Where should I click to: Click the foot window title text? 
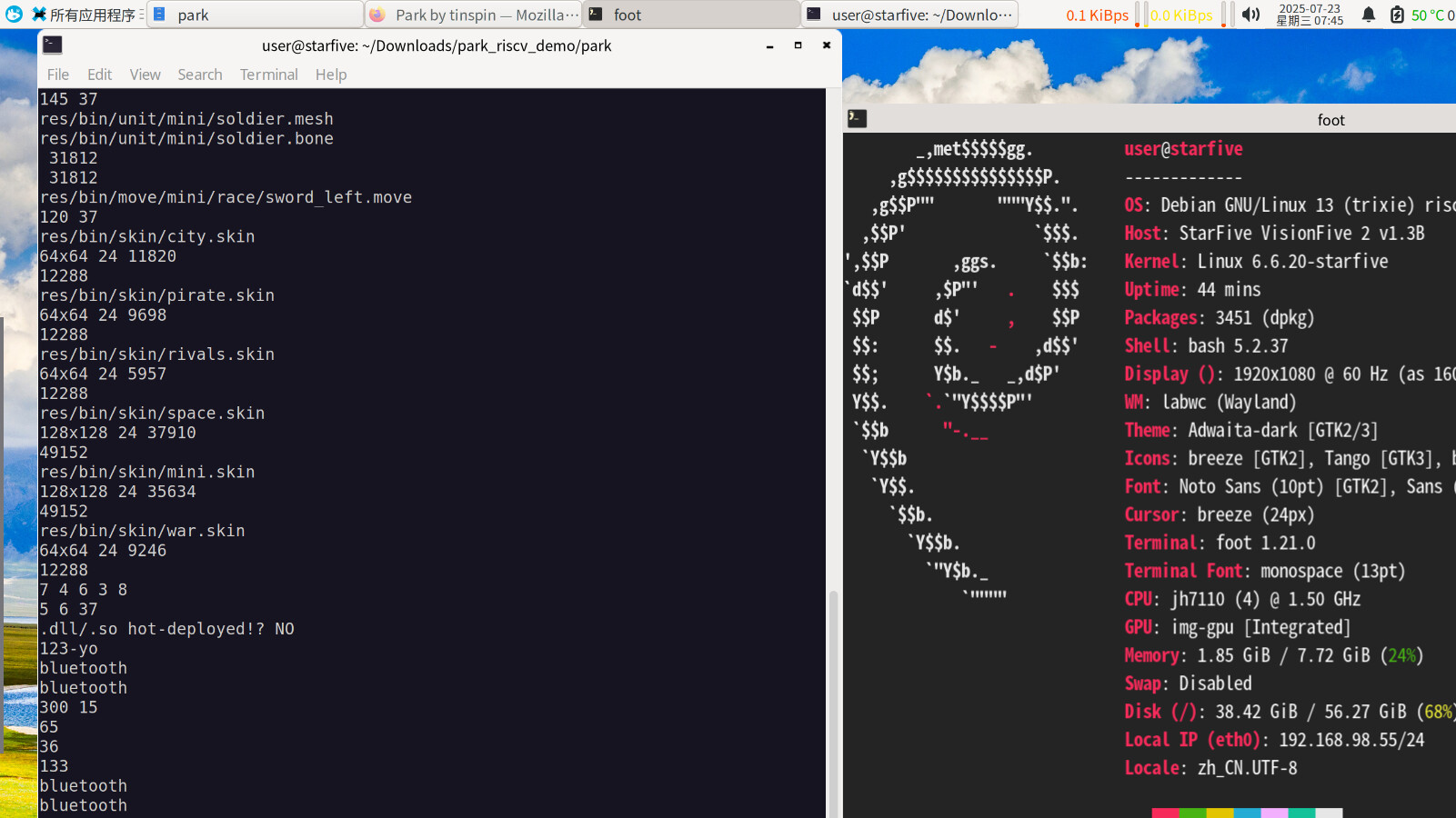(1330, 120)
